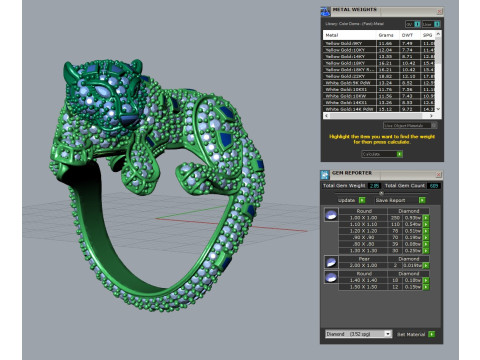Click the Total Gem Count value field
Viewport: 480px width, 360px height.
(x=434, y=186)
